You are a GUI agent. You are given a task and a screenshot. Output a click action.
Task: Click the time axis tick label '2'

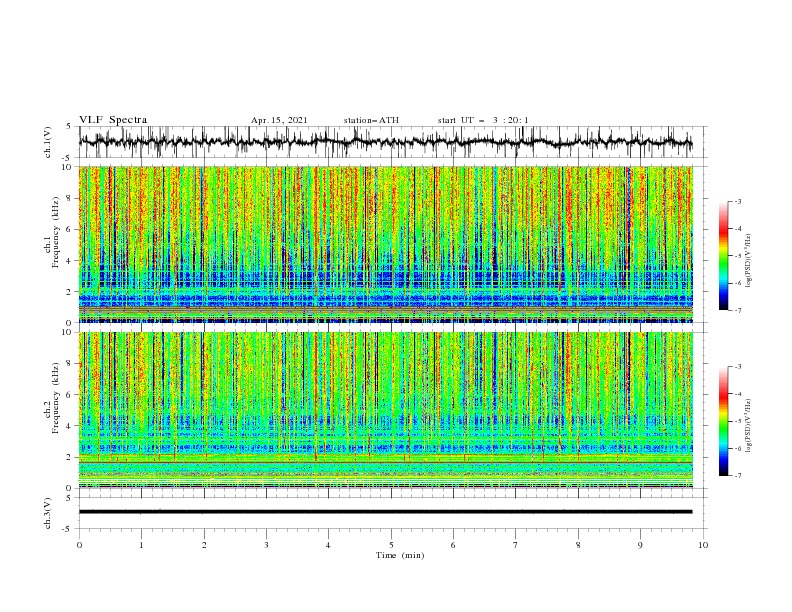point(204,545)
